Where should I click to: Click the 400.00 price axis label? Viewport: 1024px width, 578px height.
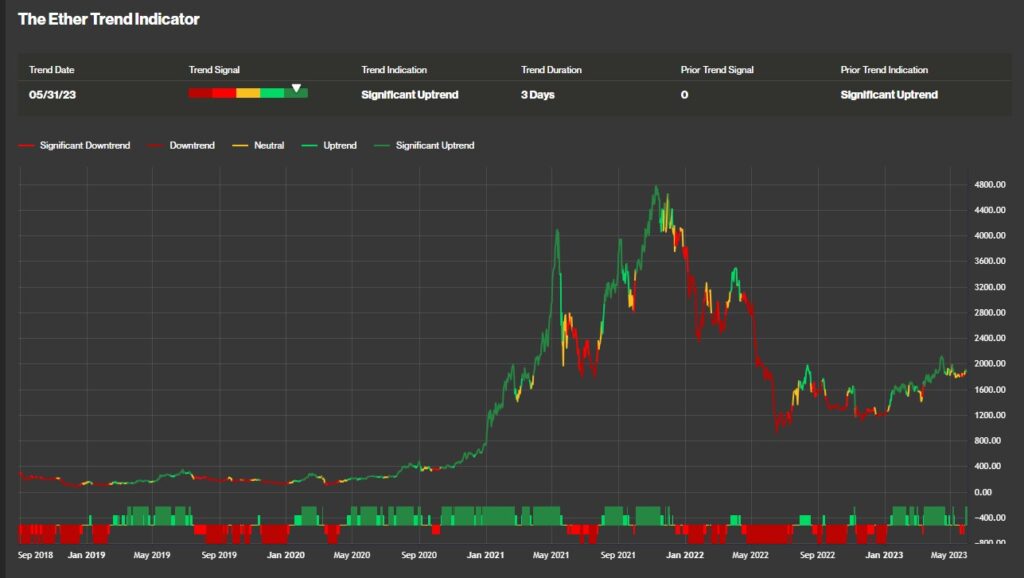pos(987,466)
